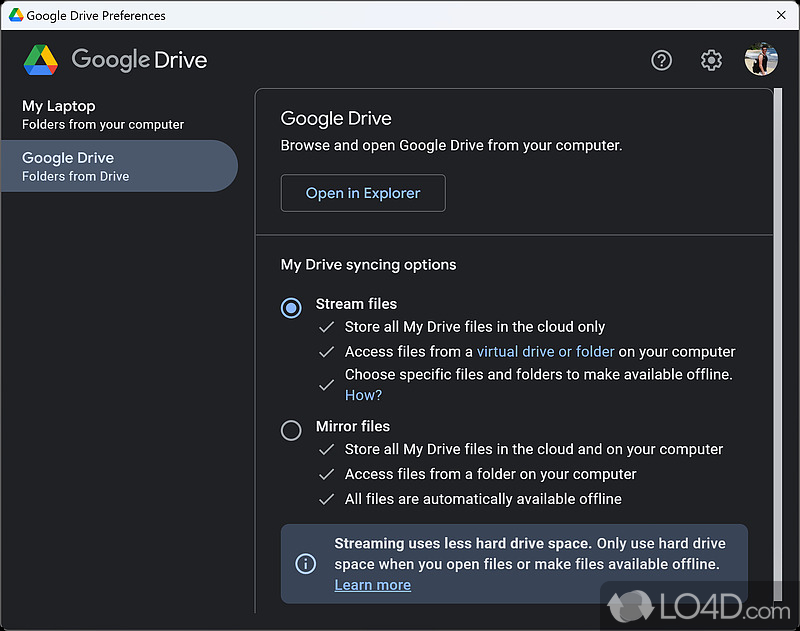Viewport: 800px width, 631px height.
Task: Click the Drive icon in the title bar
Action: (x=14, y=15)
